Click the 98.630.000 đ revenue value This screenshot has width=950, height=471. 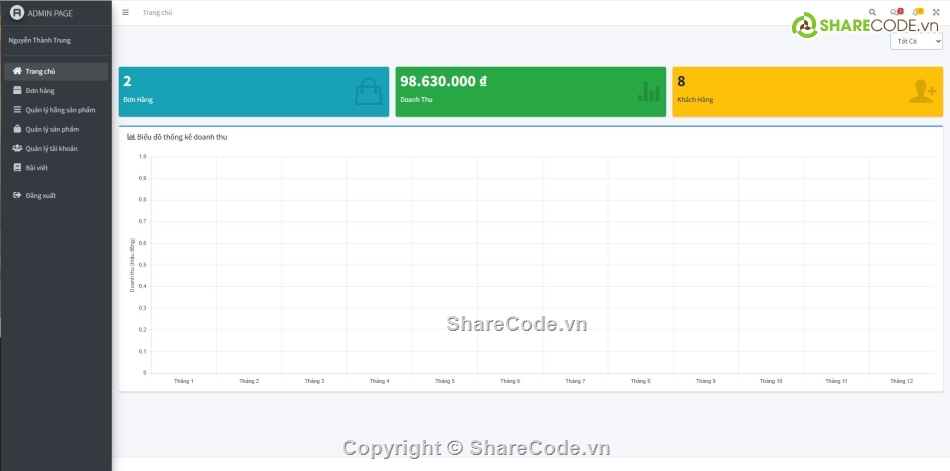click(443, 81)
